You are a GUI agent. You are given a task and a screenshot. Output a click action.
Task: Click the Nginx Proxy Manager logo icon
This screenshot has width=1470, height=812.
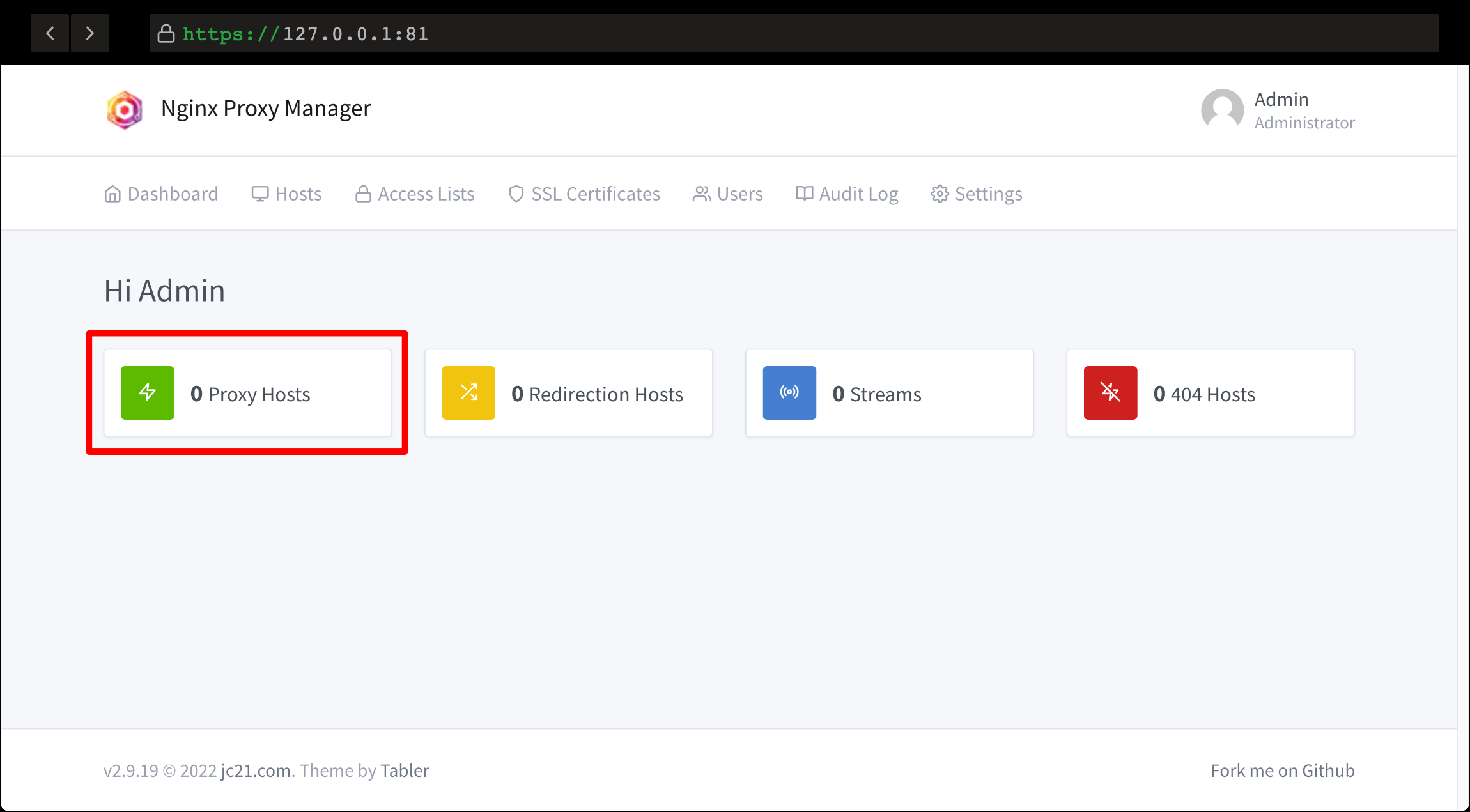pyautogui.click(x=125, y=110)
